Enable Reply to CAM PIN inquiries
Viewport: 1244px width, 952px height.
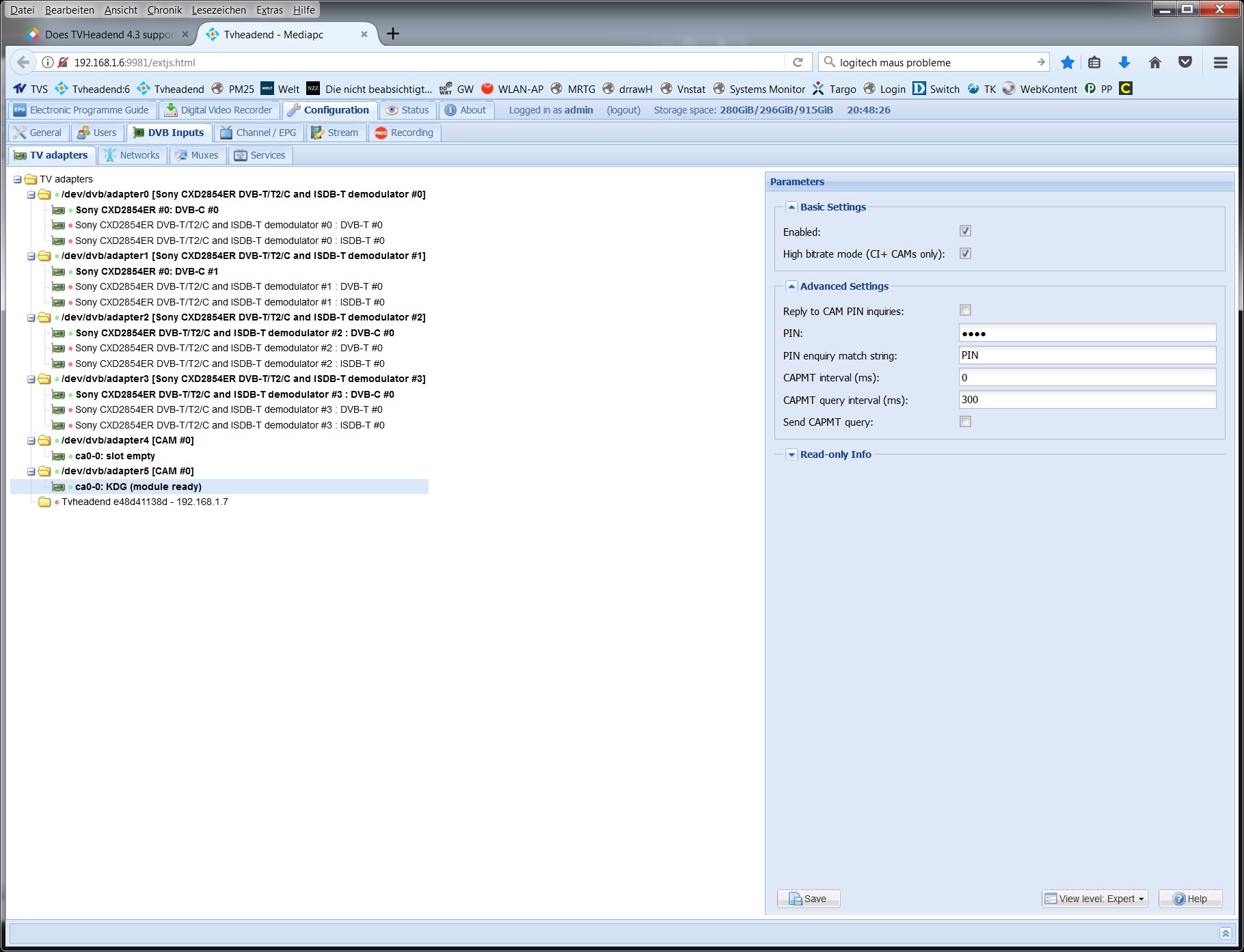965,310
